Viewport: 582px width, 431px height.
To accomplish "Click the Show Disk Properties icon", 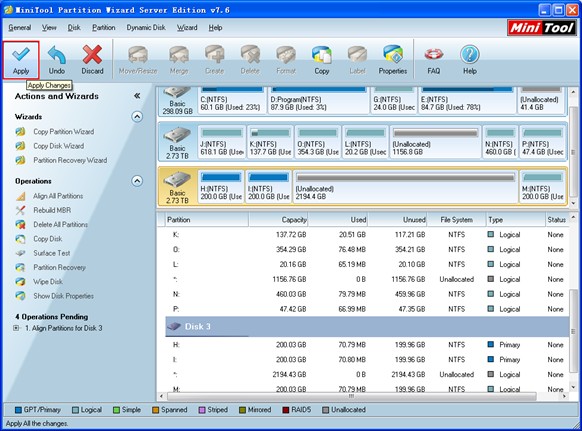I will (20, 296).
